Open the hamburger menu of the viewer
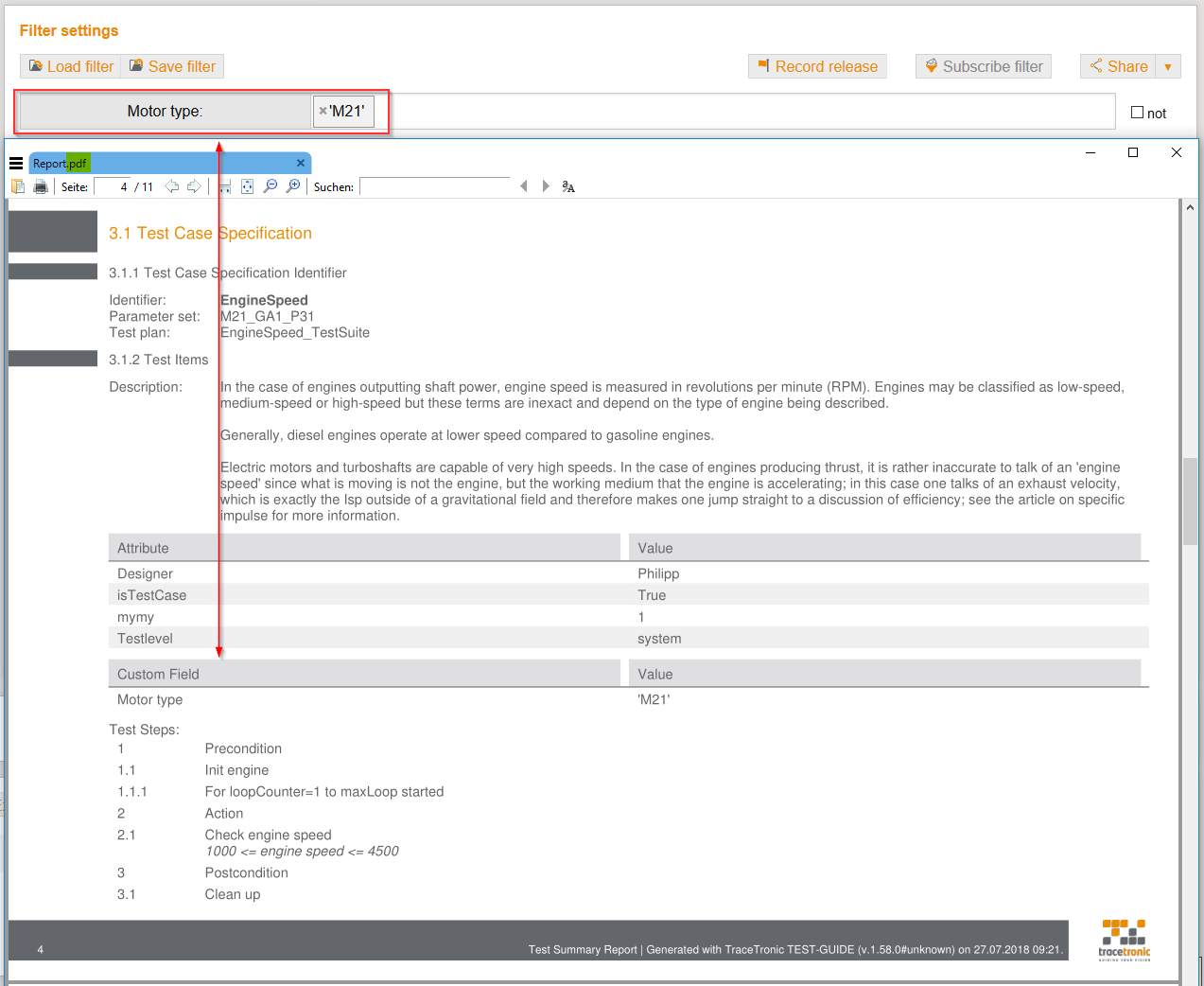The height and width of the screenshot is (986, 1204). click(15, 162)
